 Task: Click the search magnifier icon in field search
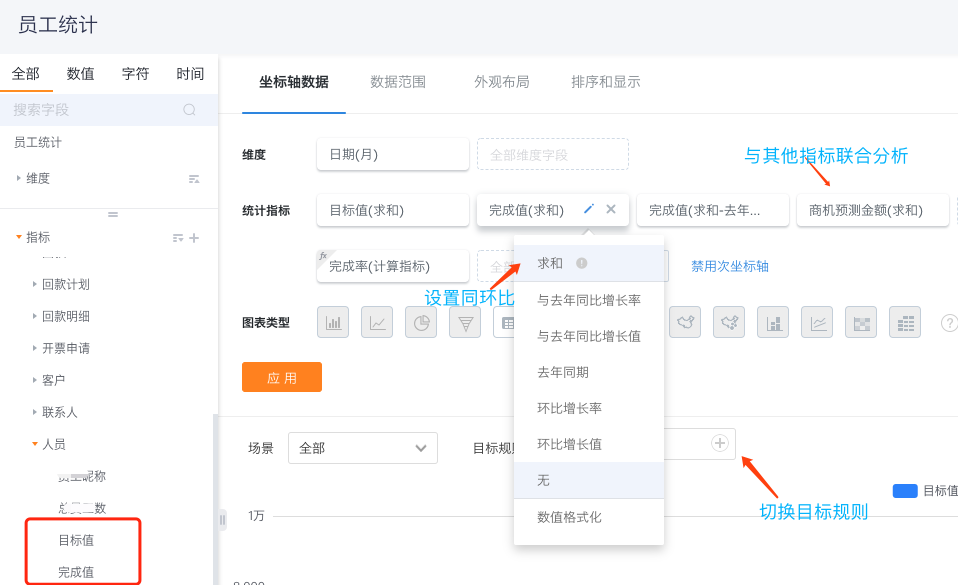tap(189, 110)
